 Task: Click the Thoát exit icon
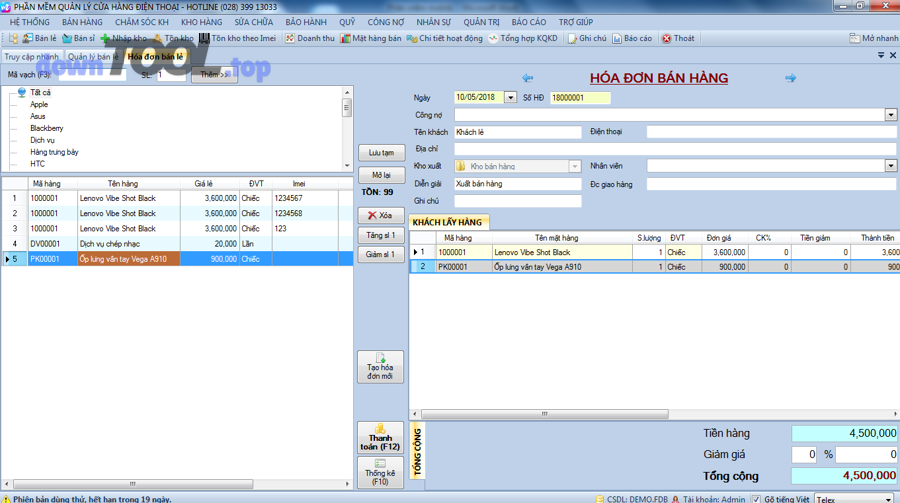[x=677, y=39]
